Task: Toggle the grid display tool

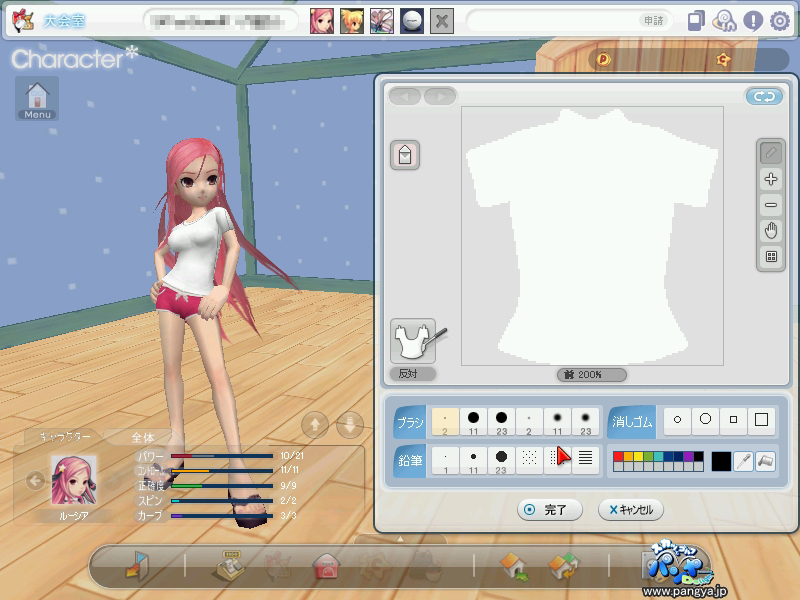Action: [x=771, y=257]
